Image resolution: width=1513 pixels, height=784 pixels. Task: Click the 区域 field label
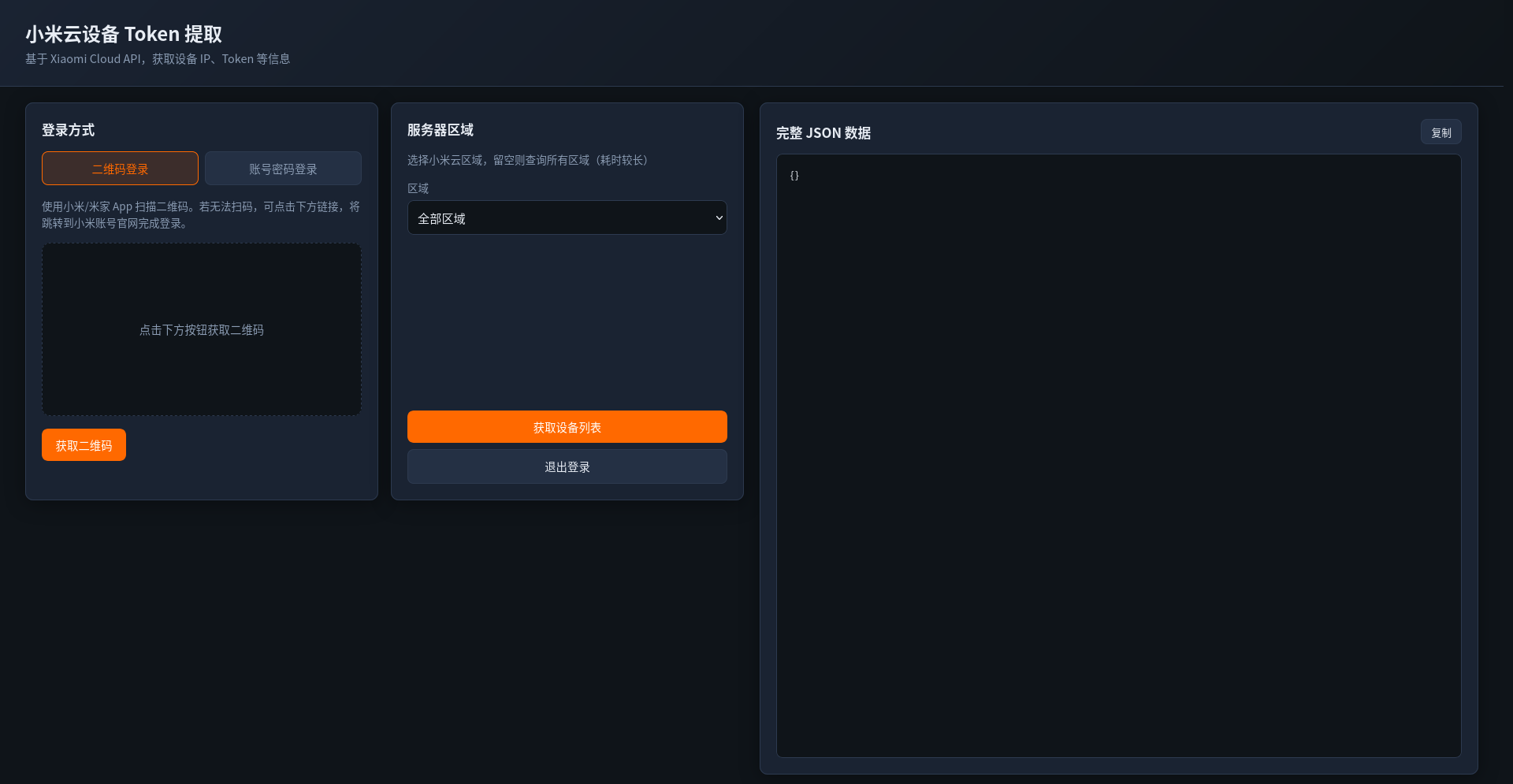418,188
